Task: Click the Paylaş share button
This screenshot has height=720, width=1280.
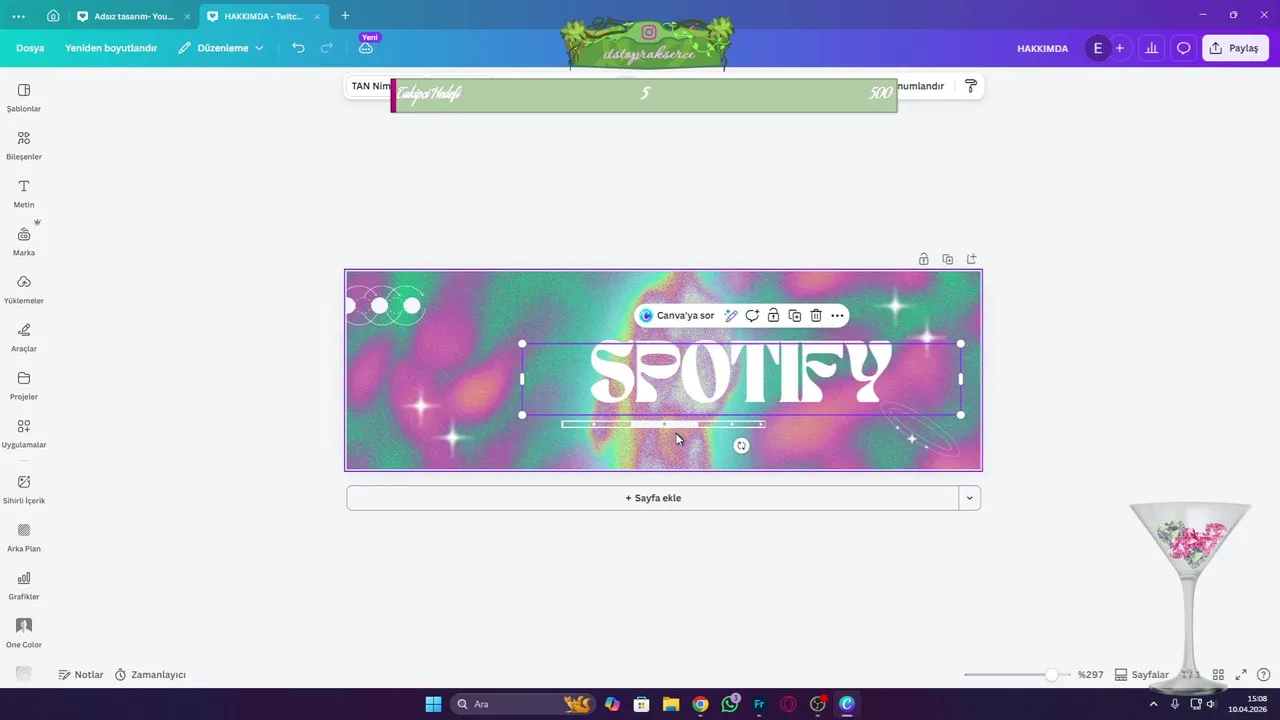Action: pos(1235,48)
